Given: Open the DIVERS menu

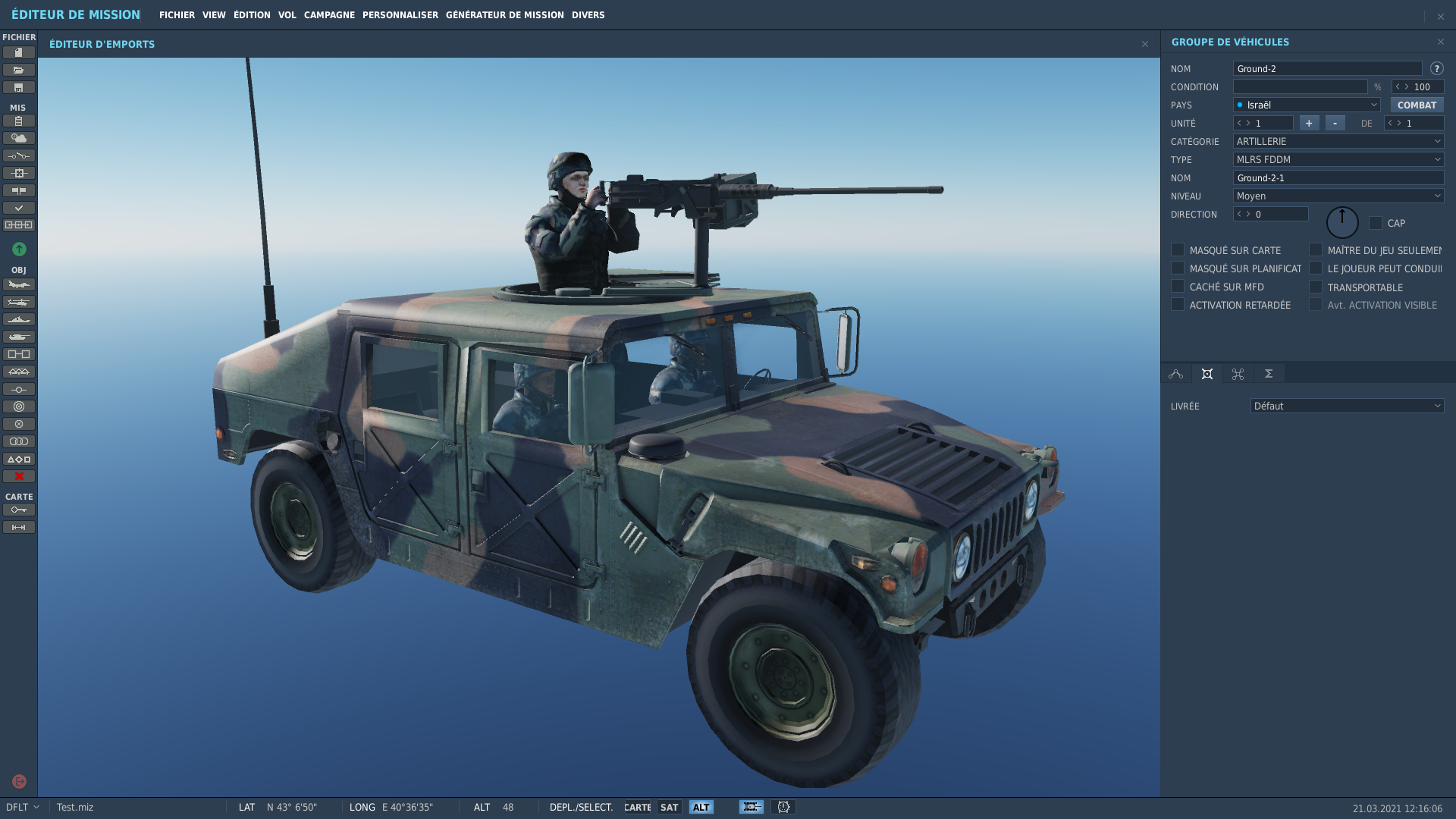Looking at the screenshot, I should pyautogui.click(x=588, y=15).
